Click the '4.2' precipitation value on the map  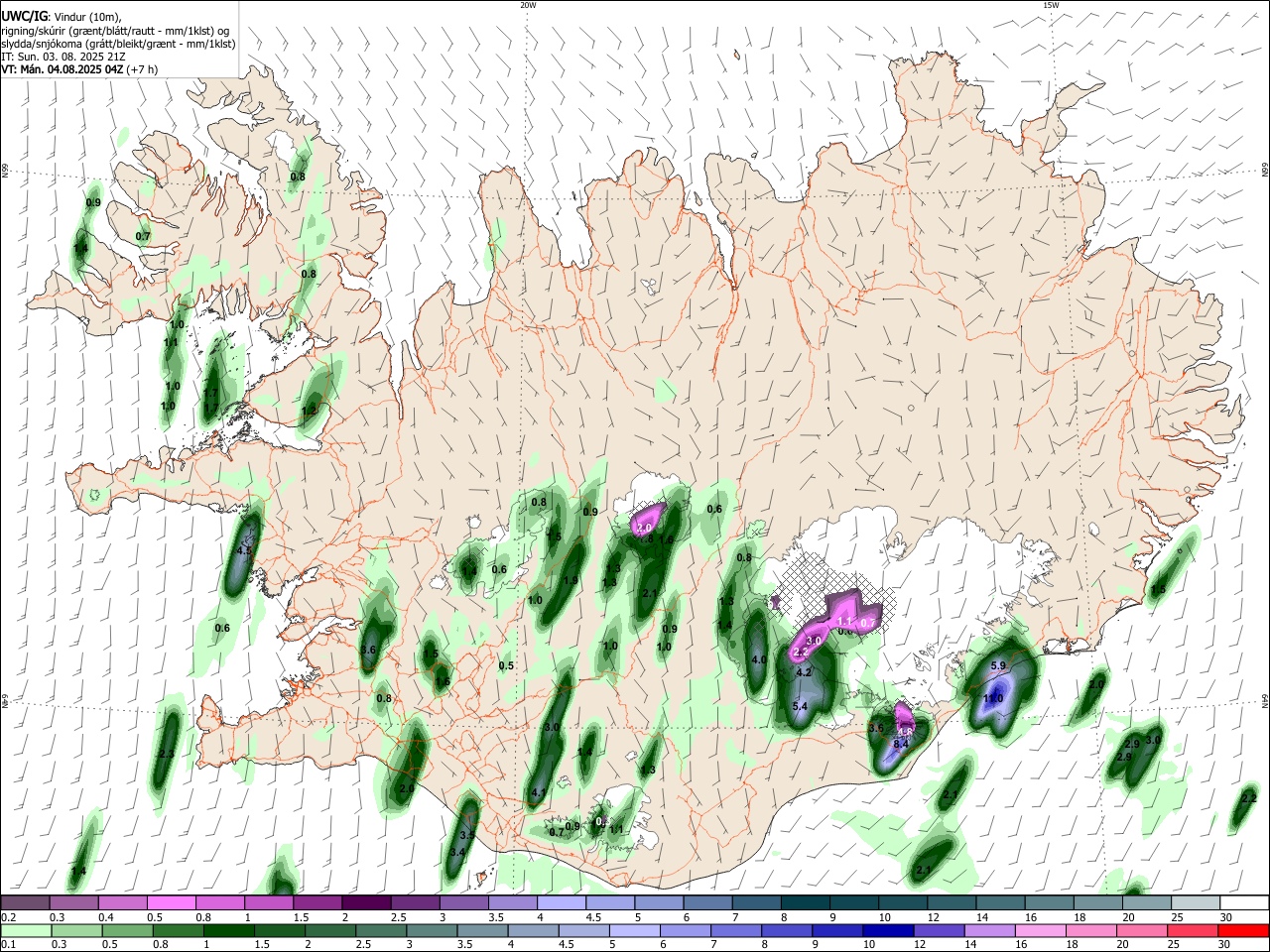pyautogui.click(x=805, y=671)
